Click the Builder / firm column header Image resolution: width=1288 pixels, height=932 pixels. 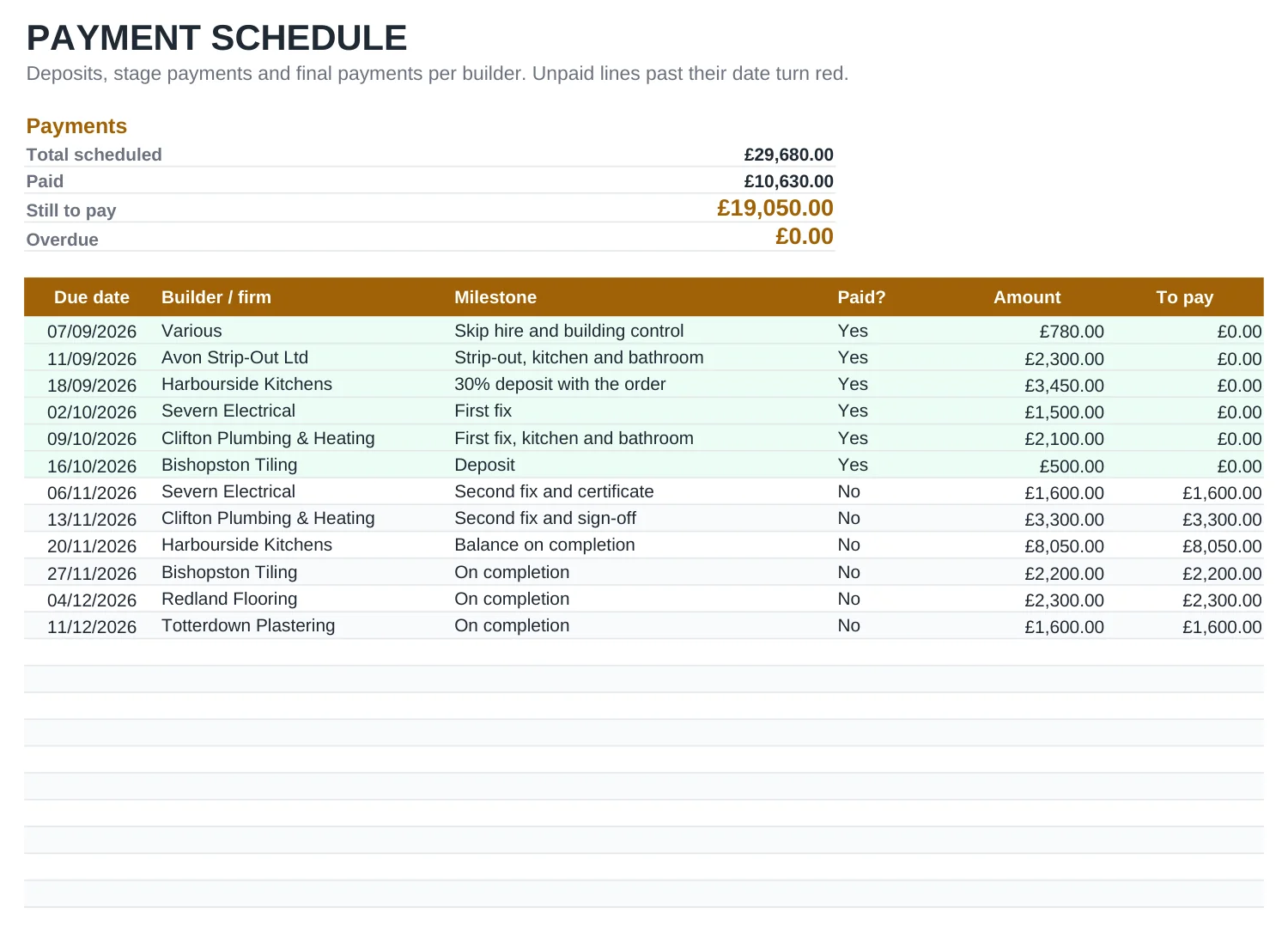tap(216, 297)
